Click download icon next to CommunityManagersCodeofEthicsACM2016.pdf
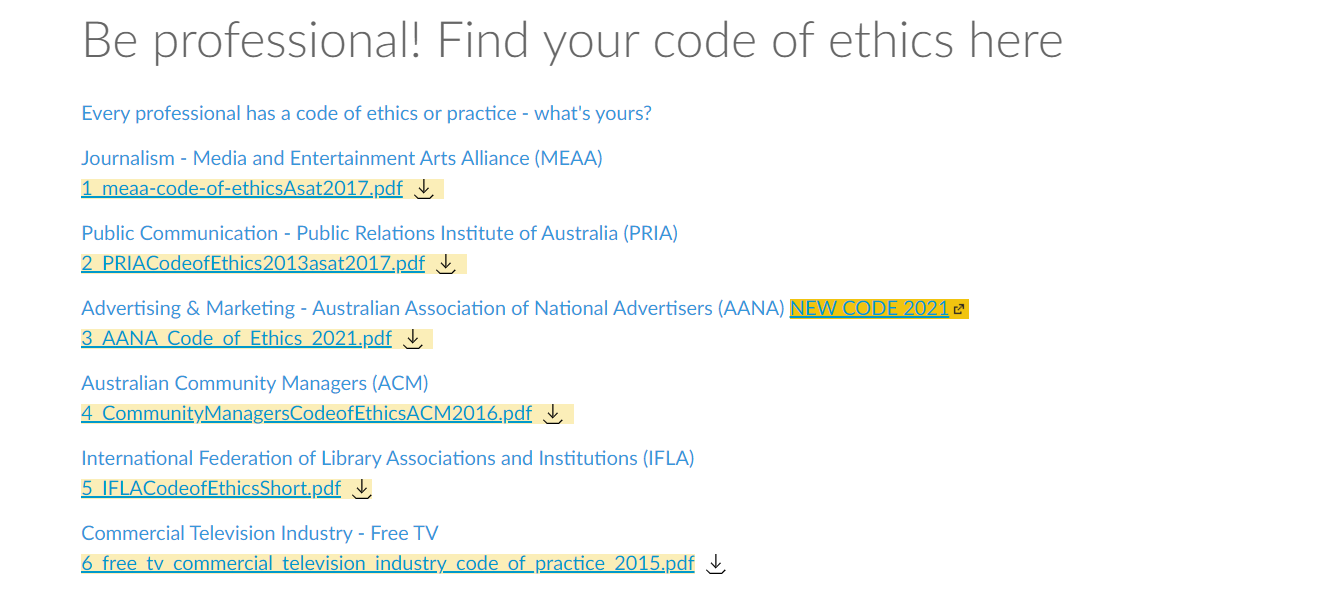The width and height of the screenshot is (1321, 595). pyautogui.click(x=553, y=414)
